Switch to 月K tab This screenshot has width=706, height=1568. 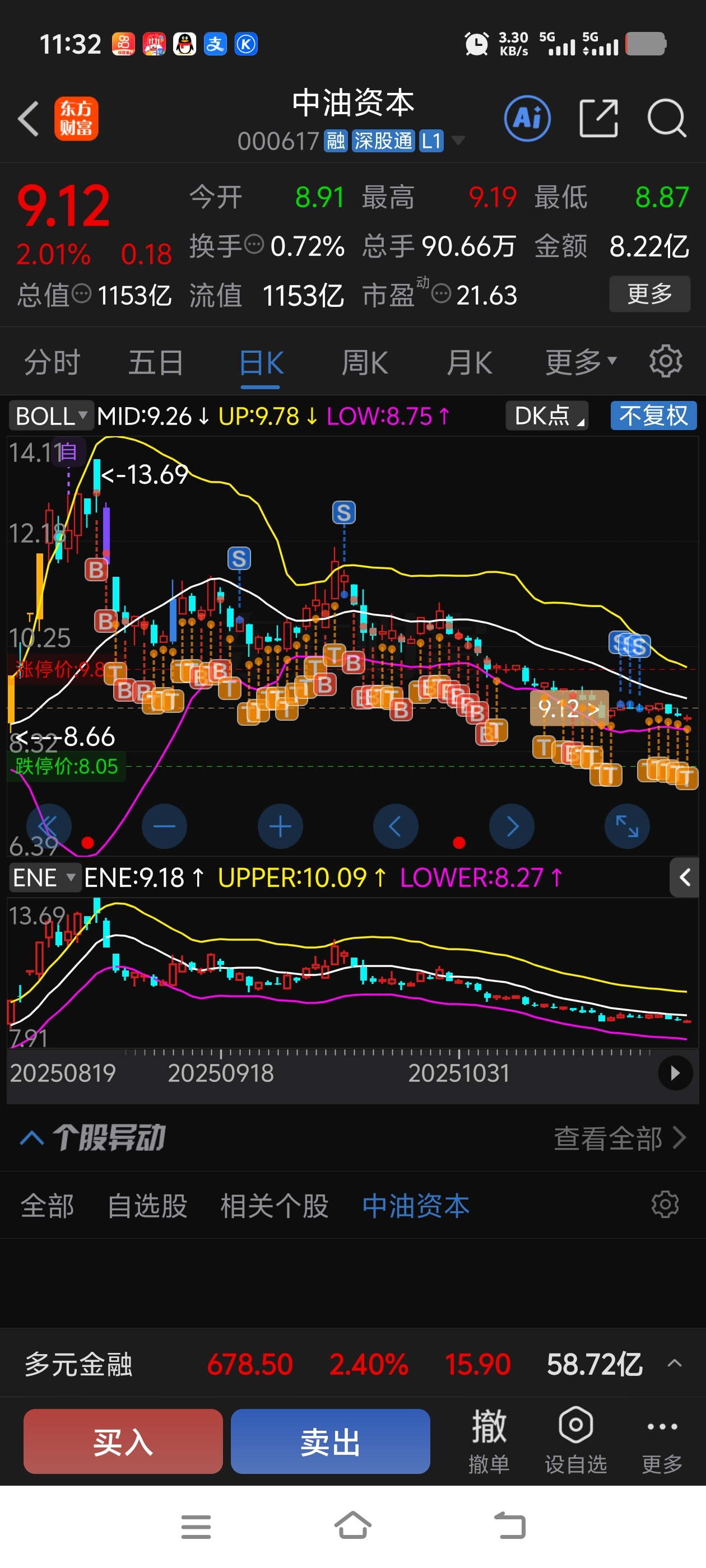(x=468, y=363)
